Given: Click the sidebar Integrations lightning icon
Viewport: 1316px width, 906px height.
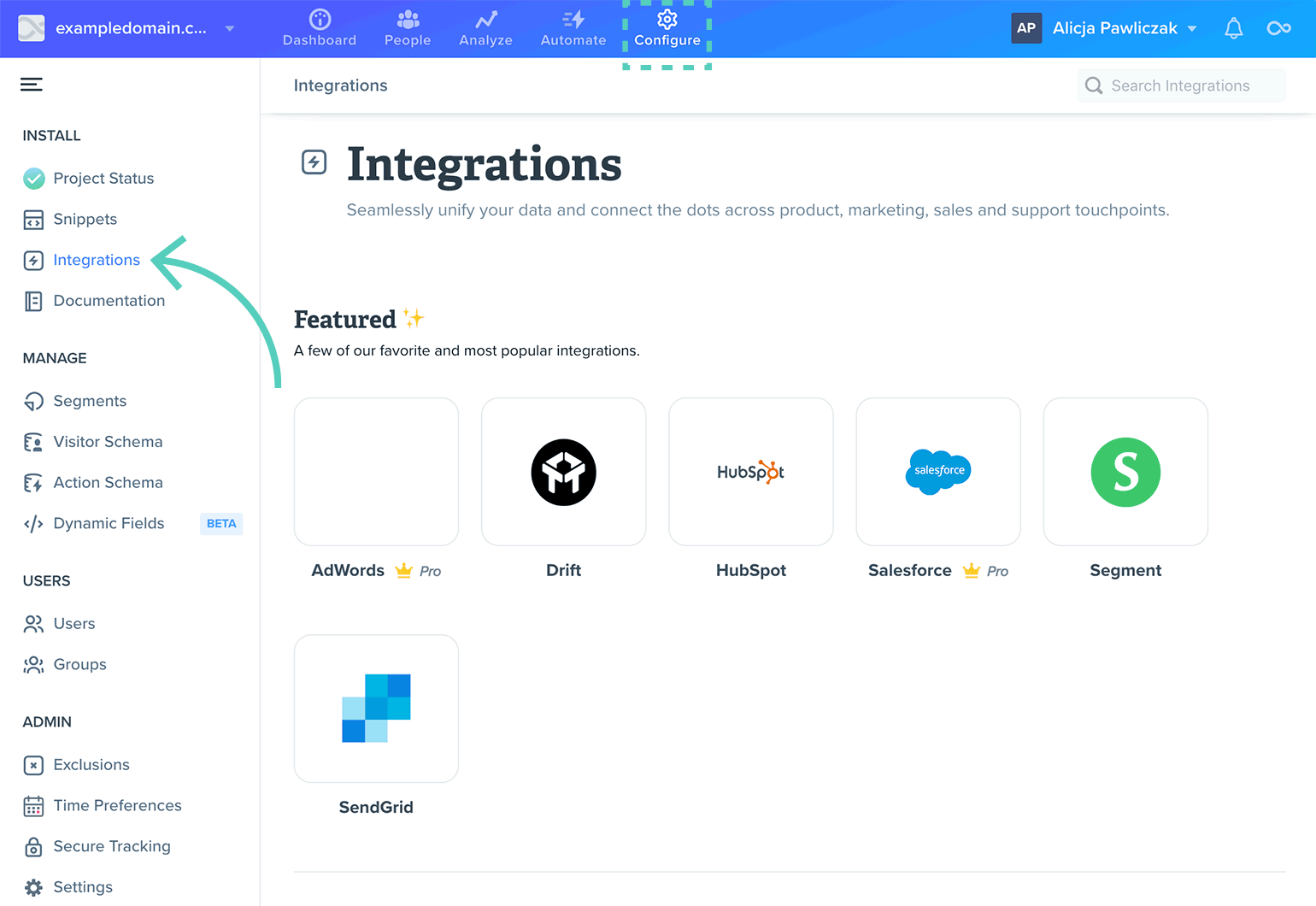Looking at the screenshot, I should pyautogui.click(x=33, y=261).
